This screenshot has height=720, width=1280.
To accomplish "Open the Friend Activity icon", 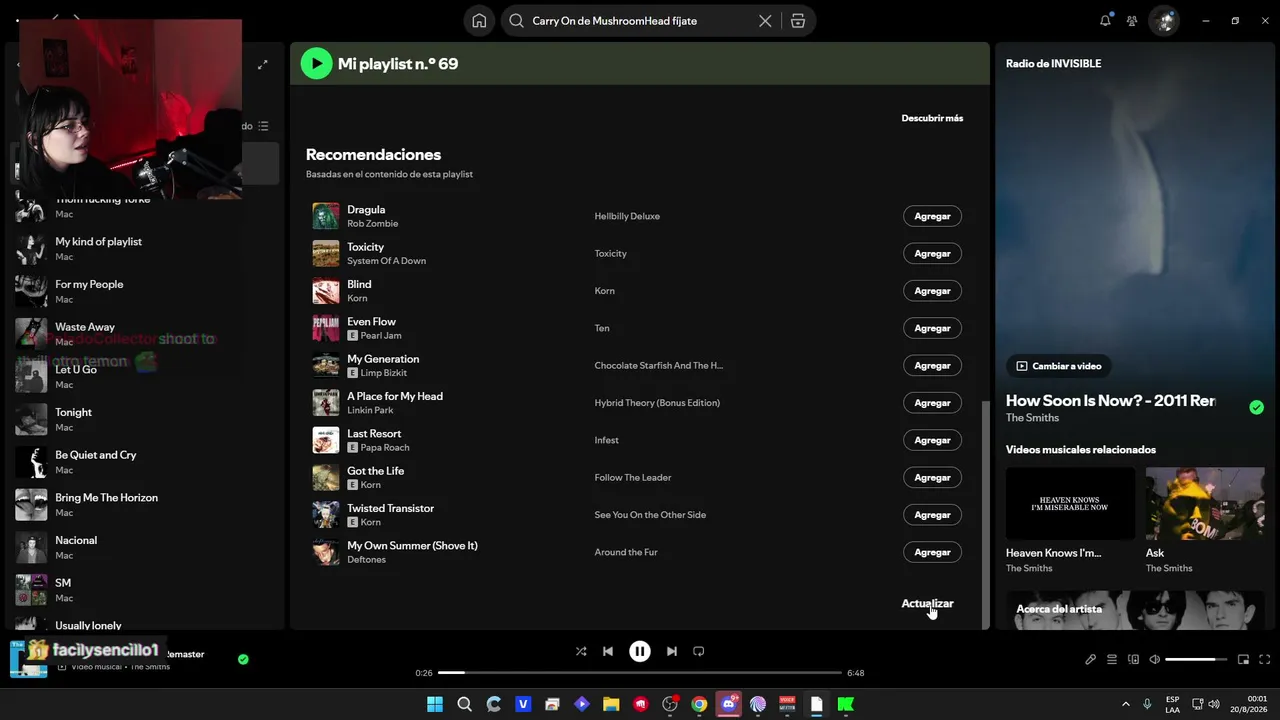I will [1132, 21].
